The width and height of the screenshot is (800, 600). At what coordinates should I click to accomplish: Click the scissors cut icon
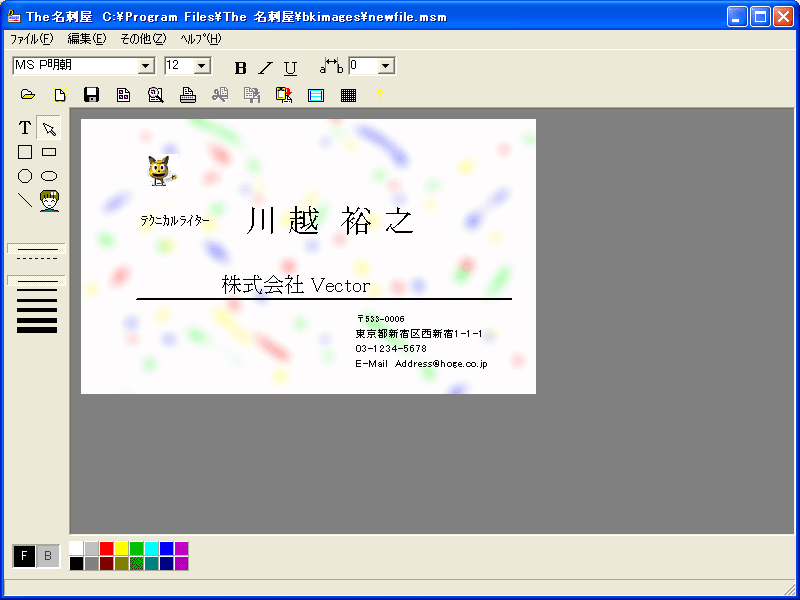pyautogui.click(x=220, y=94)
